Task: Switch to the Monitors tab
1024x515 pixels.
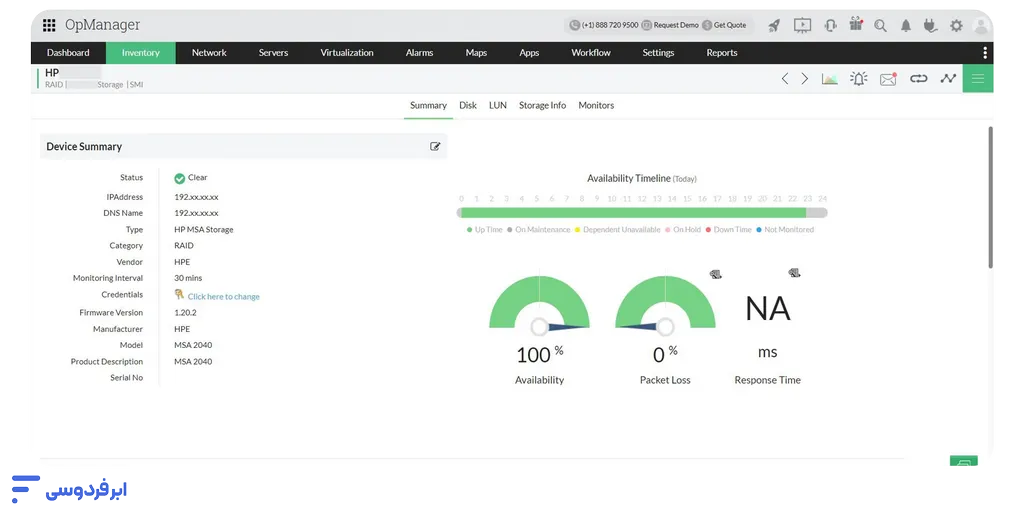Action: (x=596, y=105)
